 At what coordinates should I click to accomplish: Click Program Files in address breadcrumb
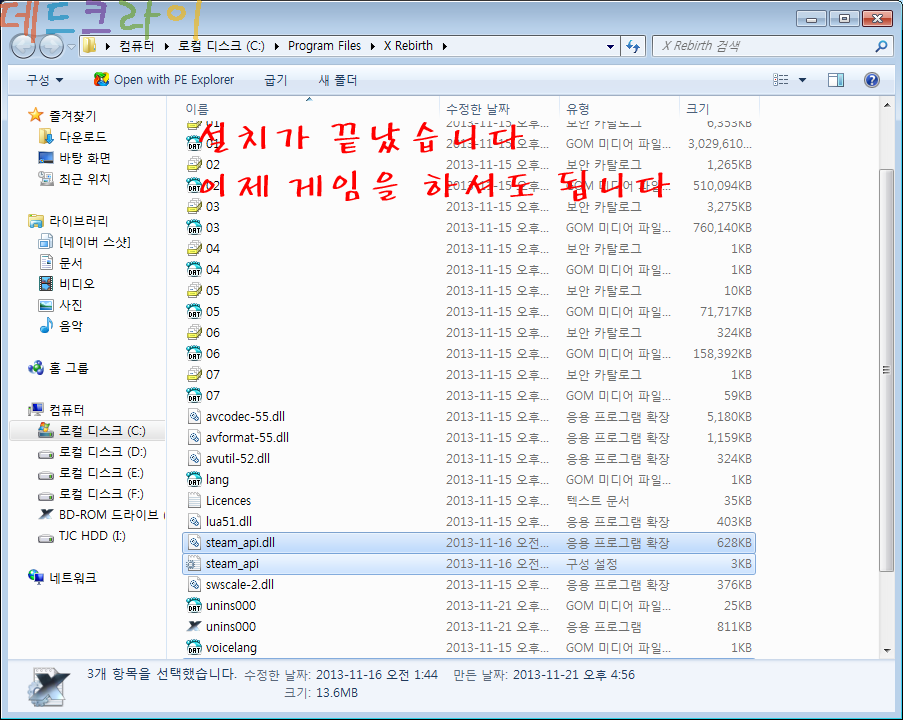324,46
